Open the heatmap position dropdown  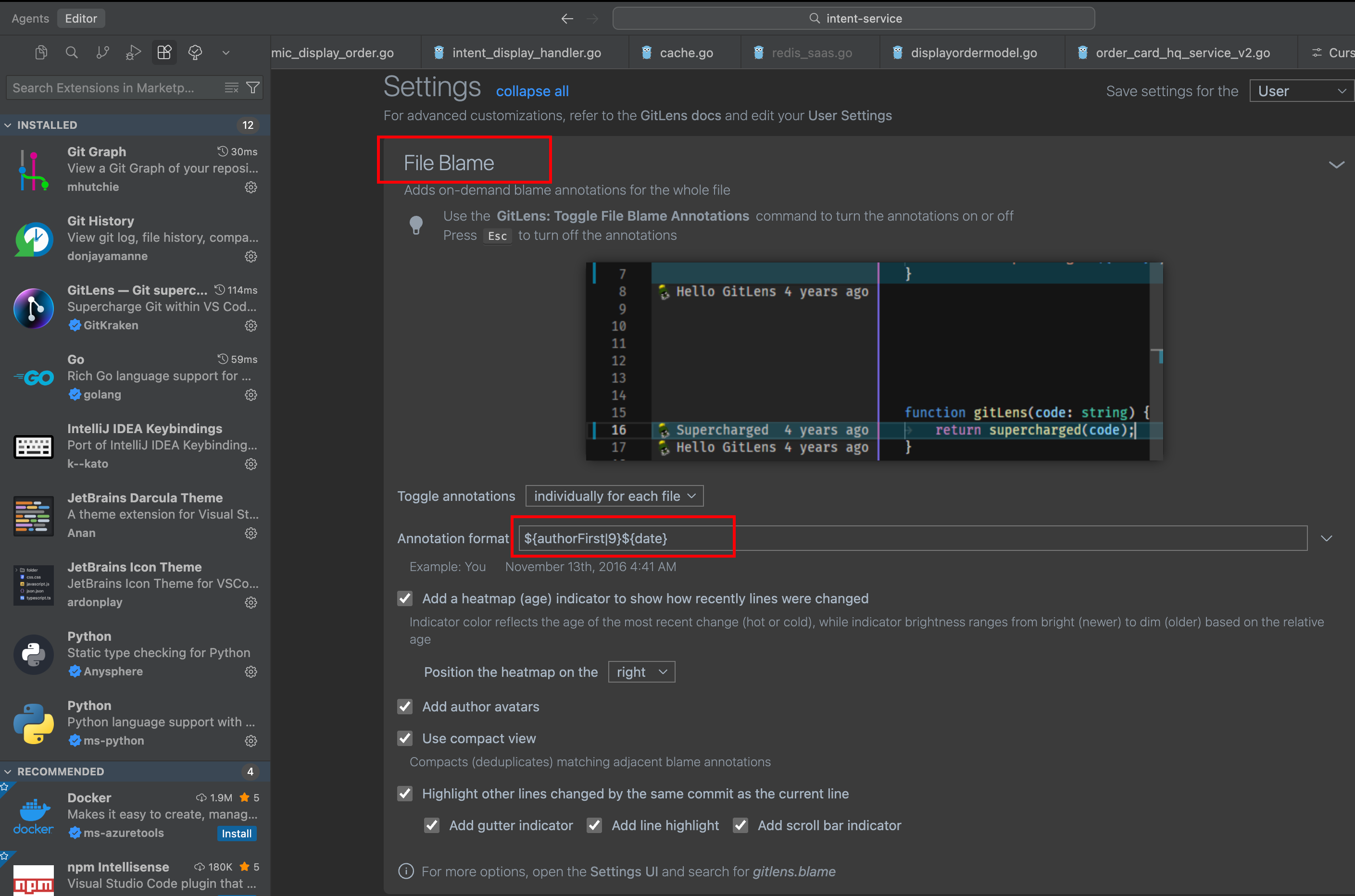click(641, 672)
